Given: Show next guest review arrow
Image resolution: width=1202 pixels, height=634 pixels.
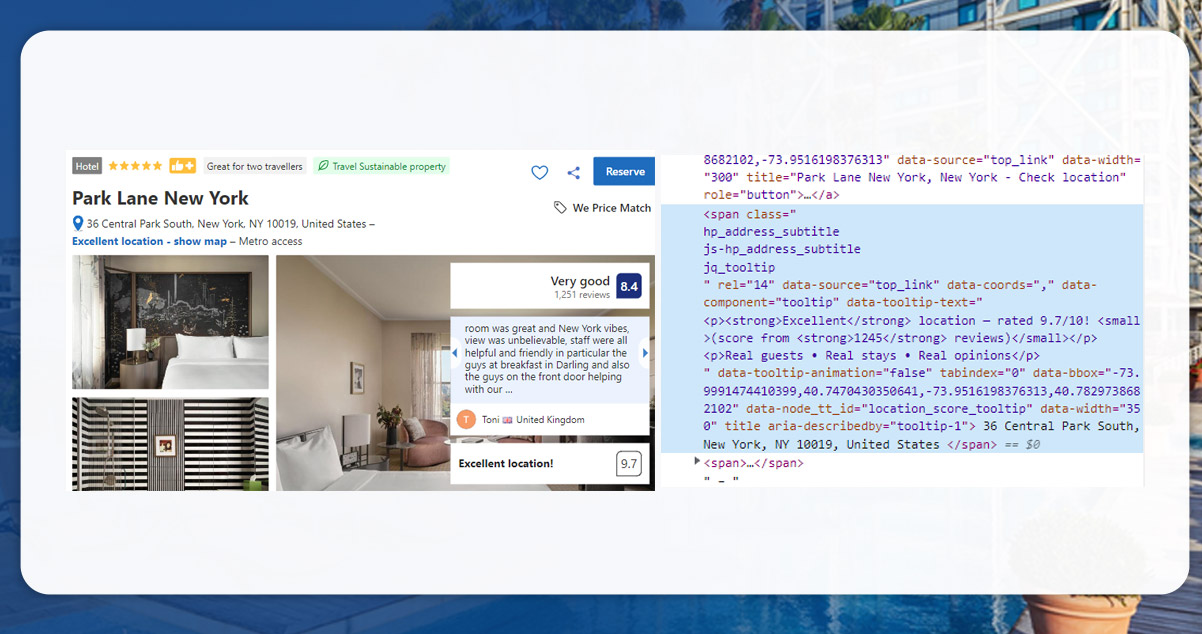Looking at the screenshot, I should (645, 353).
